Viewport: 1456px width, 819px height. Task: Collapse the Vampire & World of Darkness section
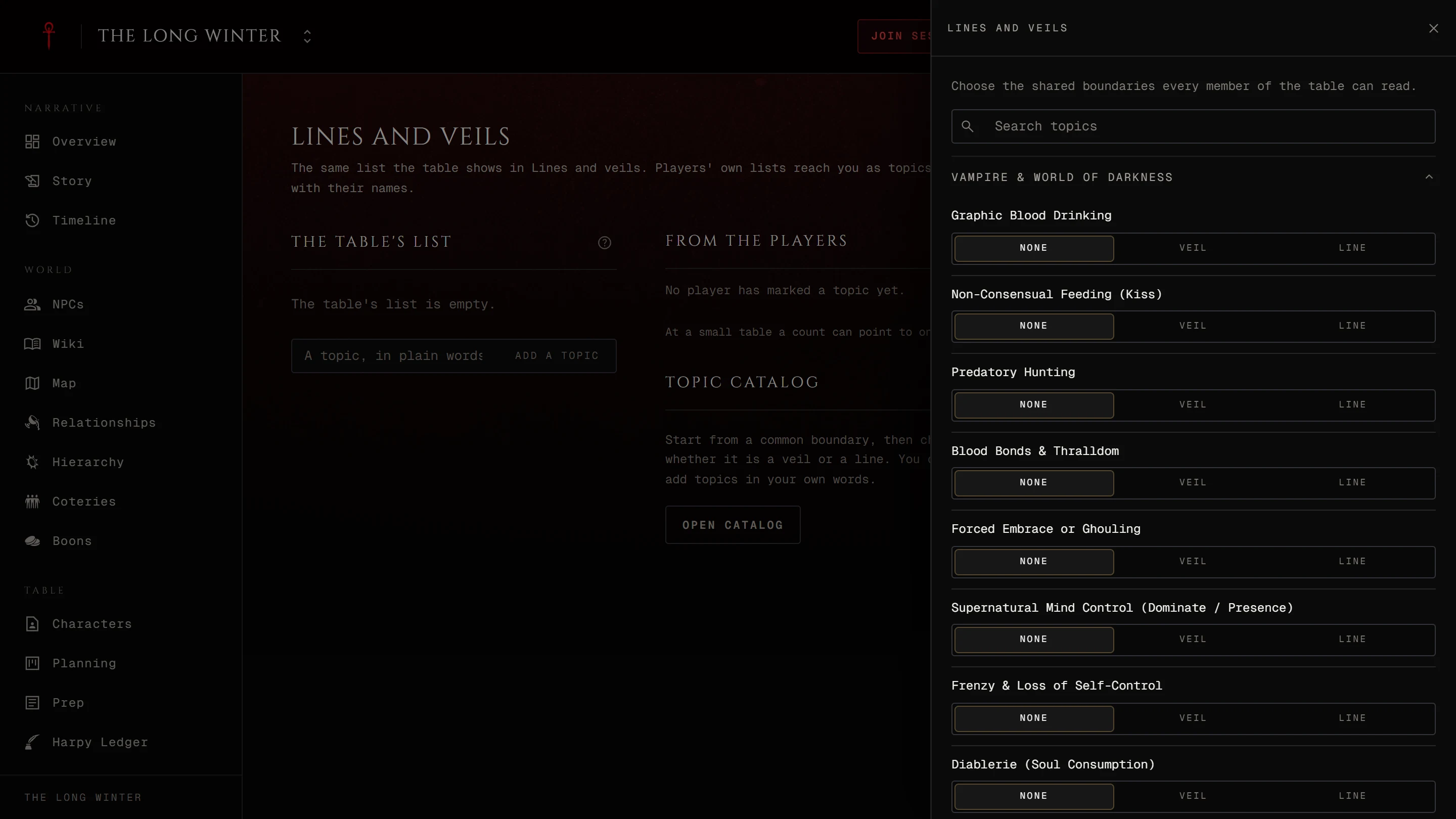(x=1429, y=177)
